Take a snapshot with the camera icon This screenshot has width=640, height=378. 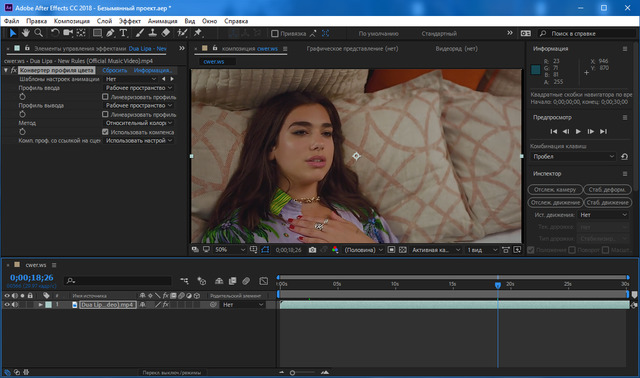(312, 250)
